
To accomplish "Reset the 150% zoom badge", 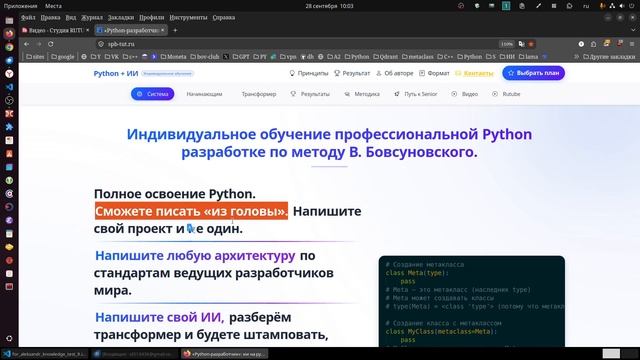I will click(507, 44).
